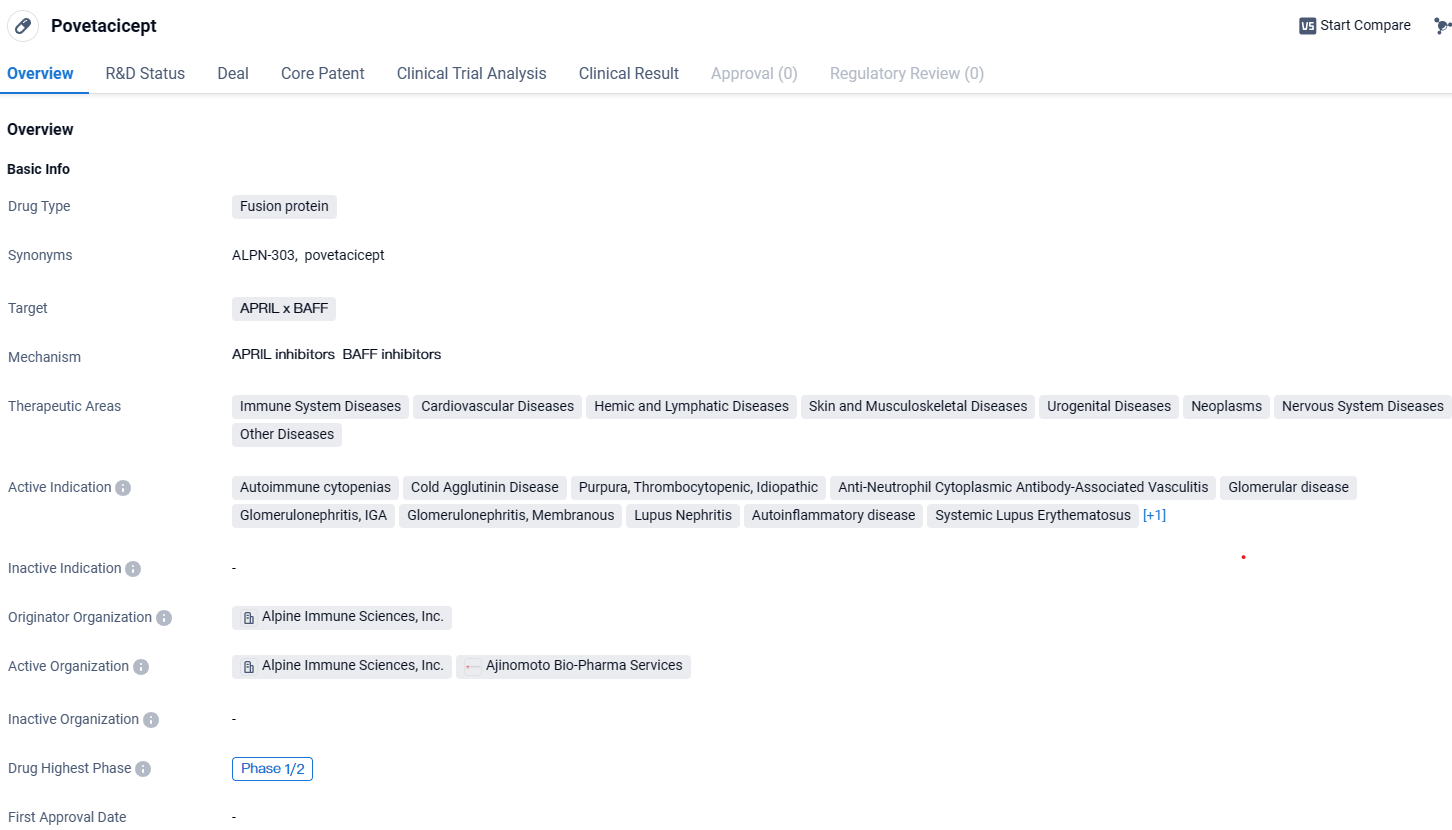Image resolution: width=1452 pixels, height=830 pixels.
Task: Expand the +1 more active indications
Action: click(1154, 516)
